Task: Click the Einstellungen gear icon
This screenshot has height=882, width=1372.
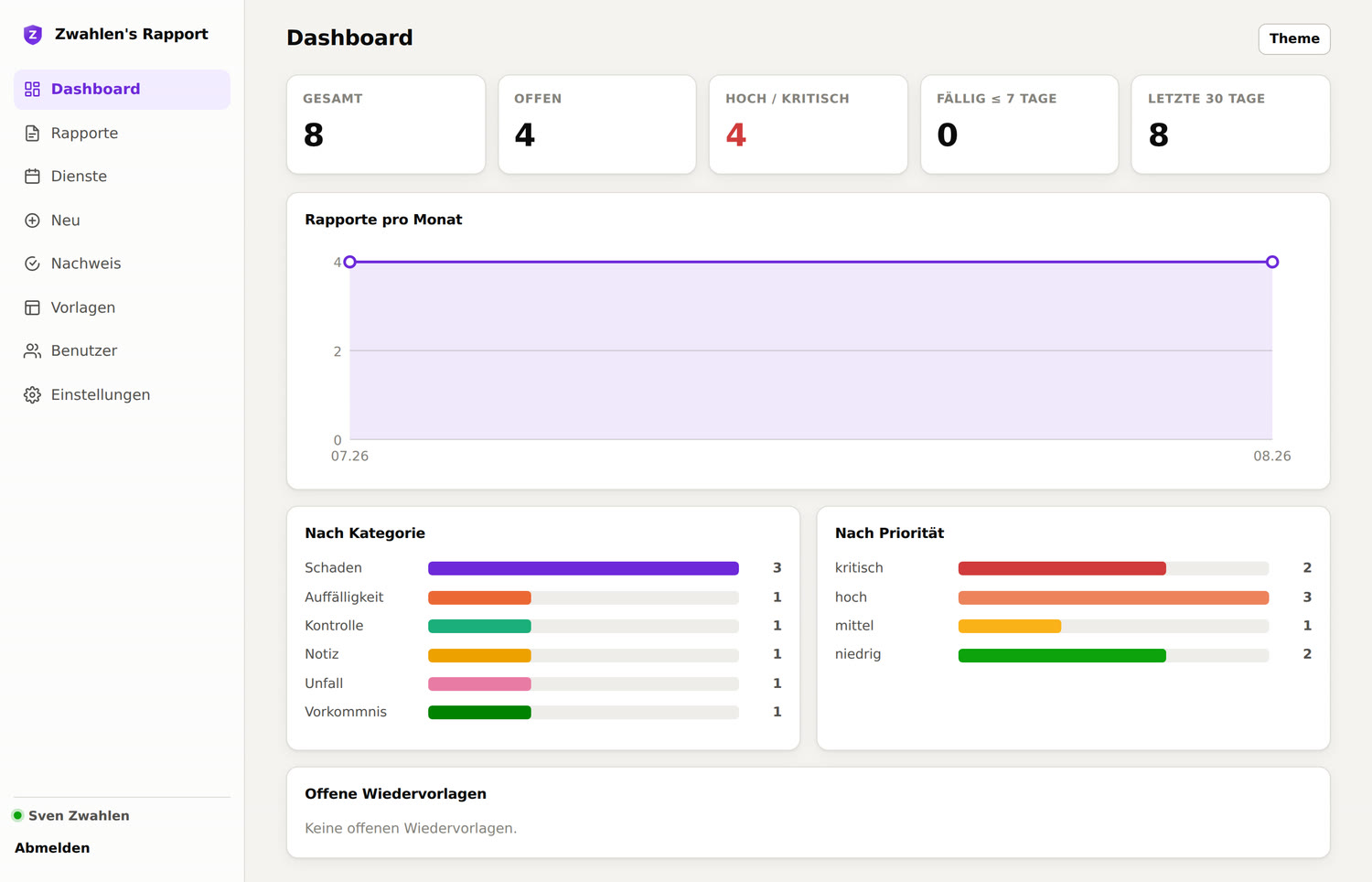Action: coord(32,394)
